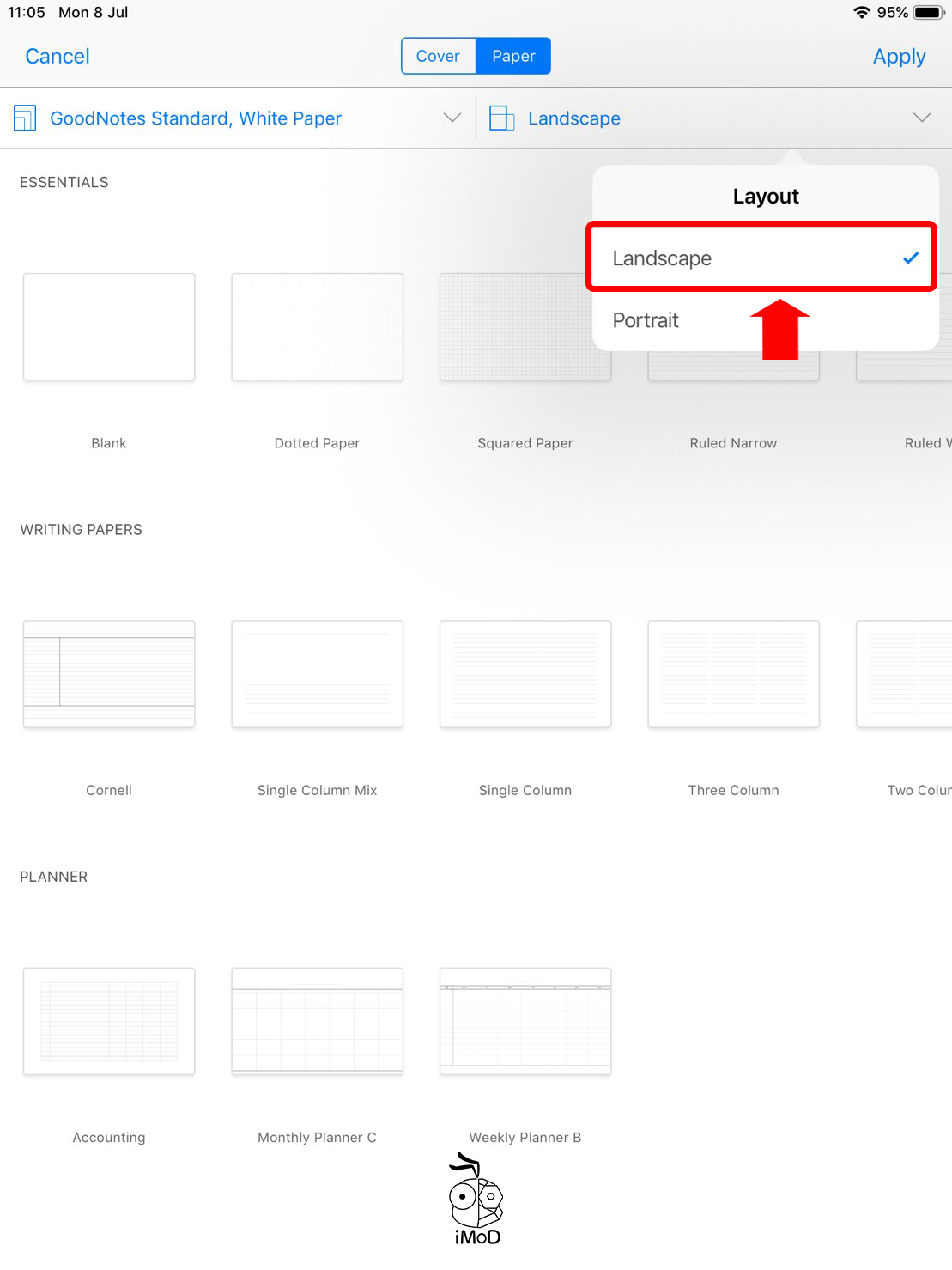Choose the Three Column paper template
Screen dimensions: 952x1270
pyautogui.click(x=733, y=674)
